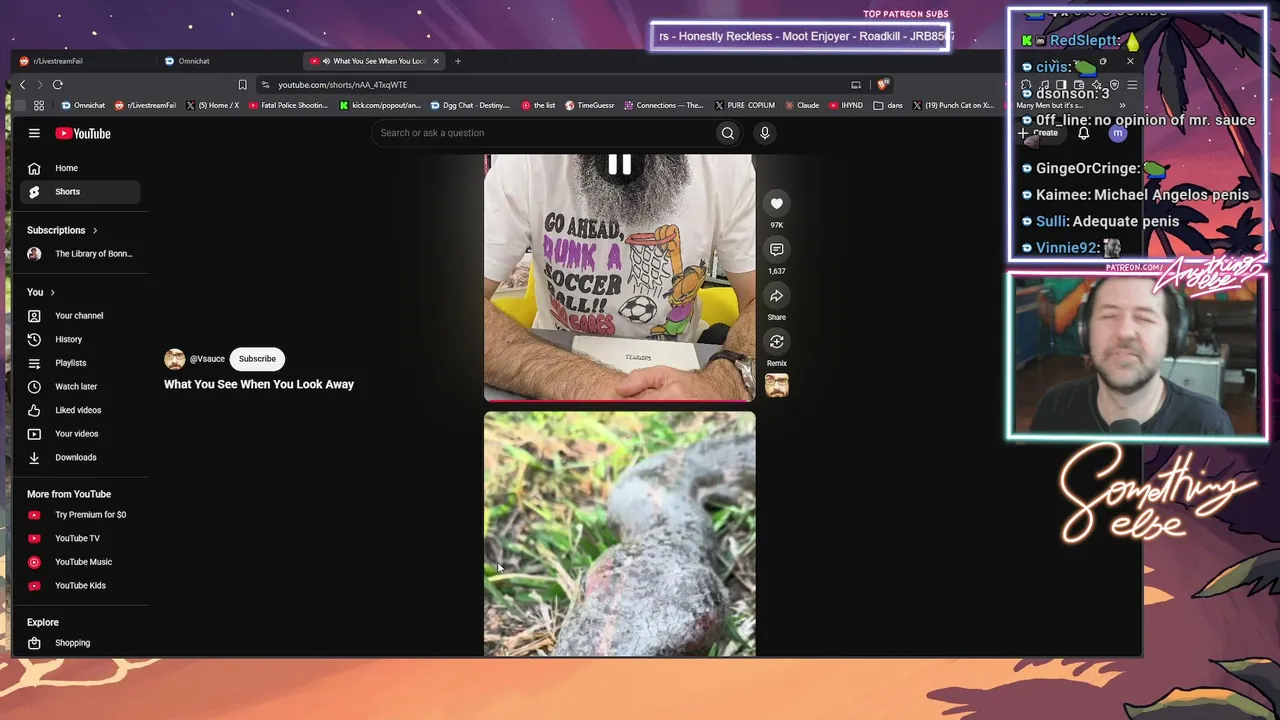The width and height of the screenshot is (1280, 720).
Task: Expand the Subscriptions section
Action: tap(62, 230)
